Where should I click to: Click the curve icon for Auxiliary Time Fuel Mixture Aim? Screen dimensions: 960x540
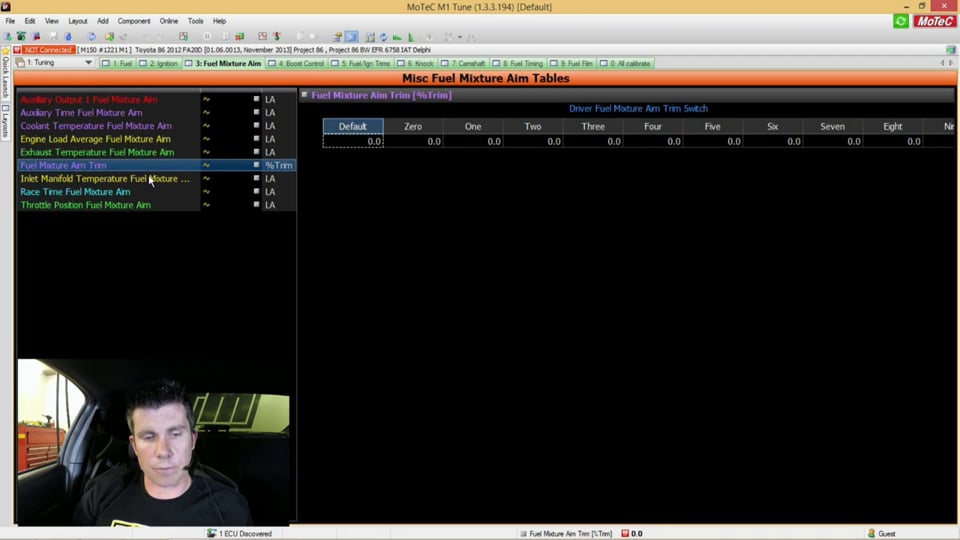click(x=206, y=113)
